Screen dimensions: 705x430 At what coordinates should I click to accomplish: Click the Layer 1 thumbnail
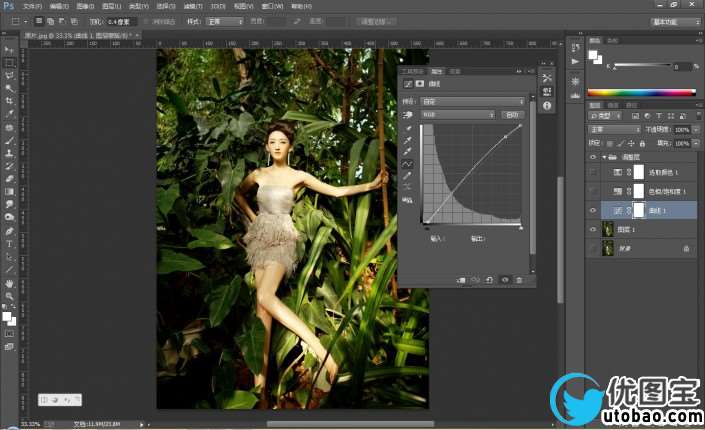pyautogui.click(x=608, y=229)
